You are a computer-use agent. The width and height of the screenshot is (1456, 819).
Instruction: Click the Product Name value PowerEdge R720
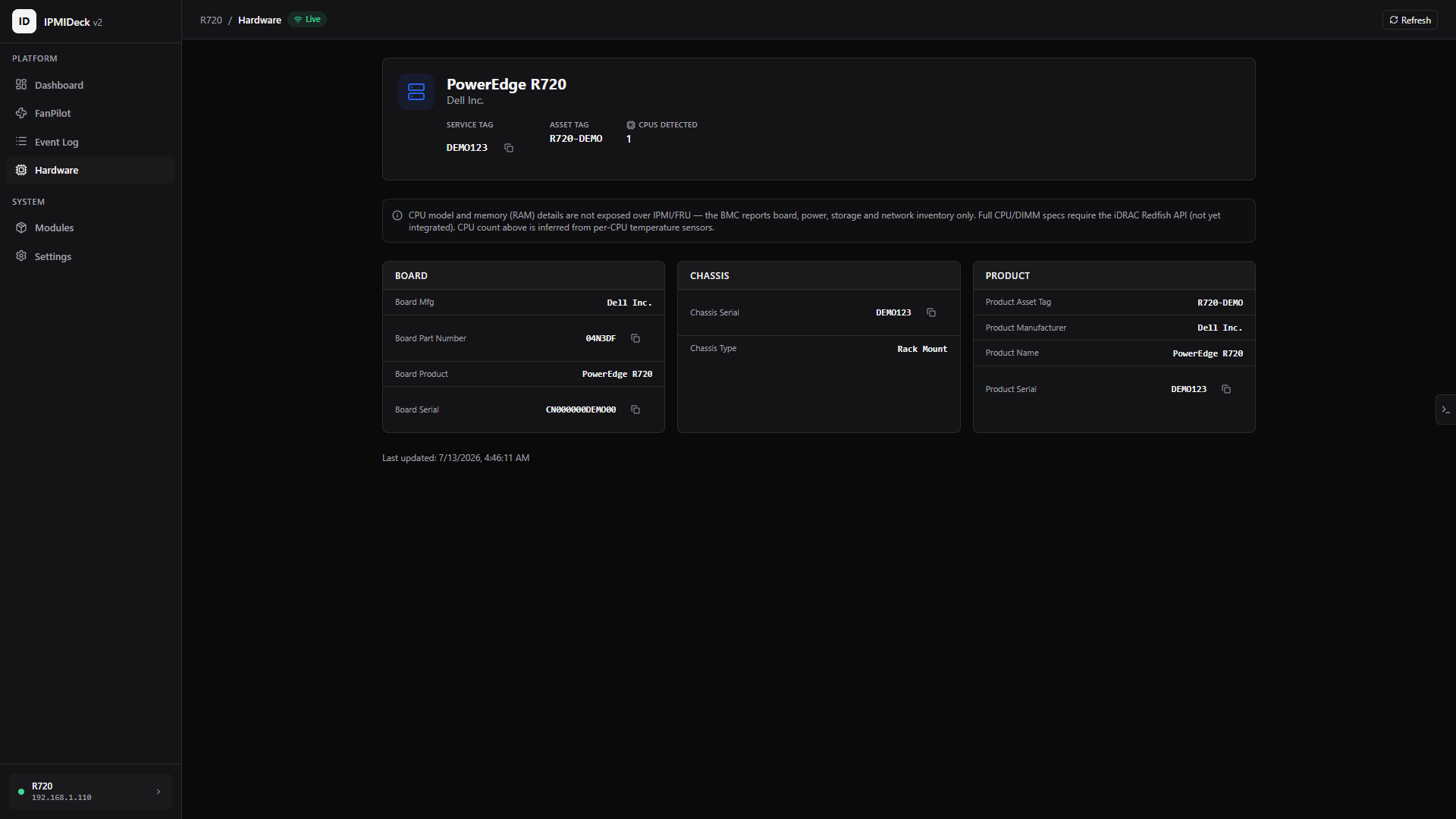[1208, 353]
